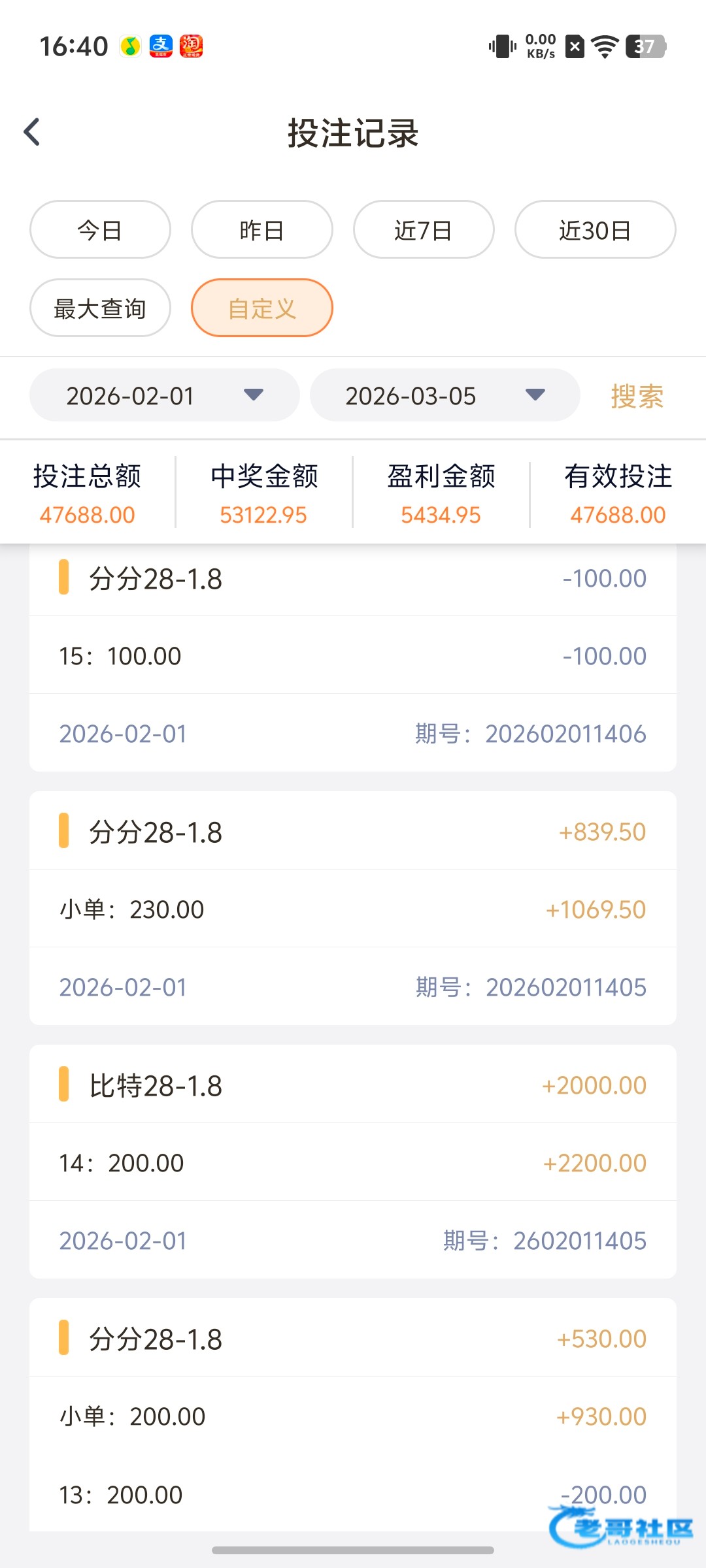Tap the Wi-Fi status icon
706x1568 pixels.
click(605, 46)
